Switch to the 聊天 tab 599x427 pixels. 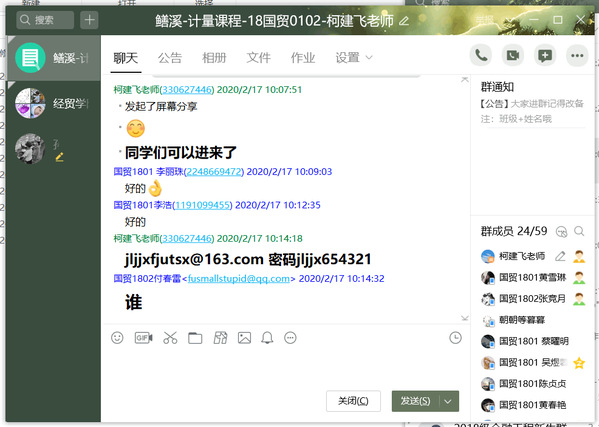pos(126,58)
